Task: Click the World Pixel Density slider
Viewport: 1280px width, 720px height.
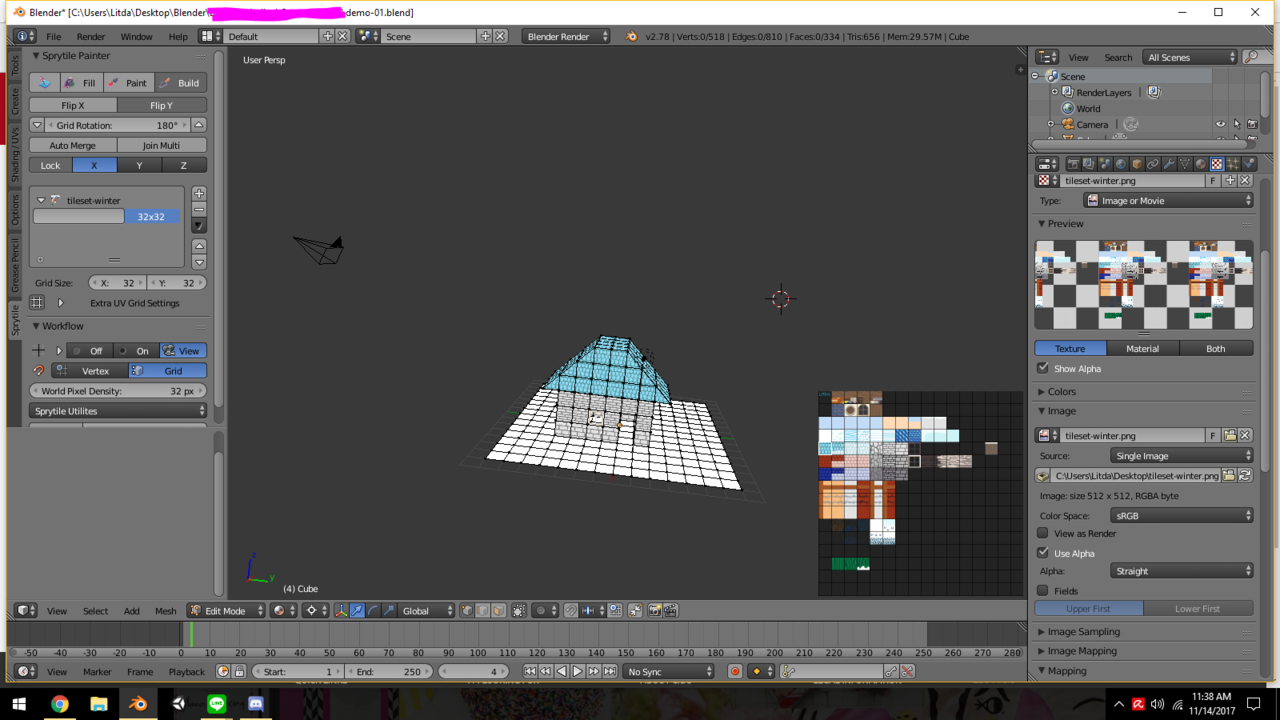Action: click(117, 391)
